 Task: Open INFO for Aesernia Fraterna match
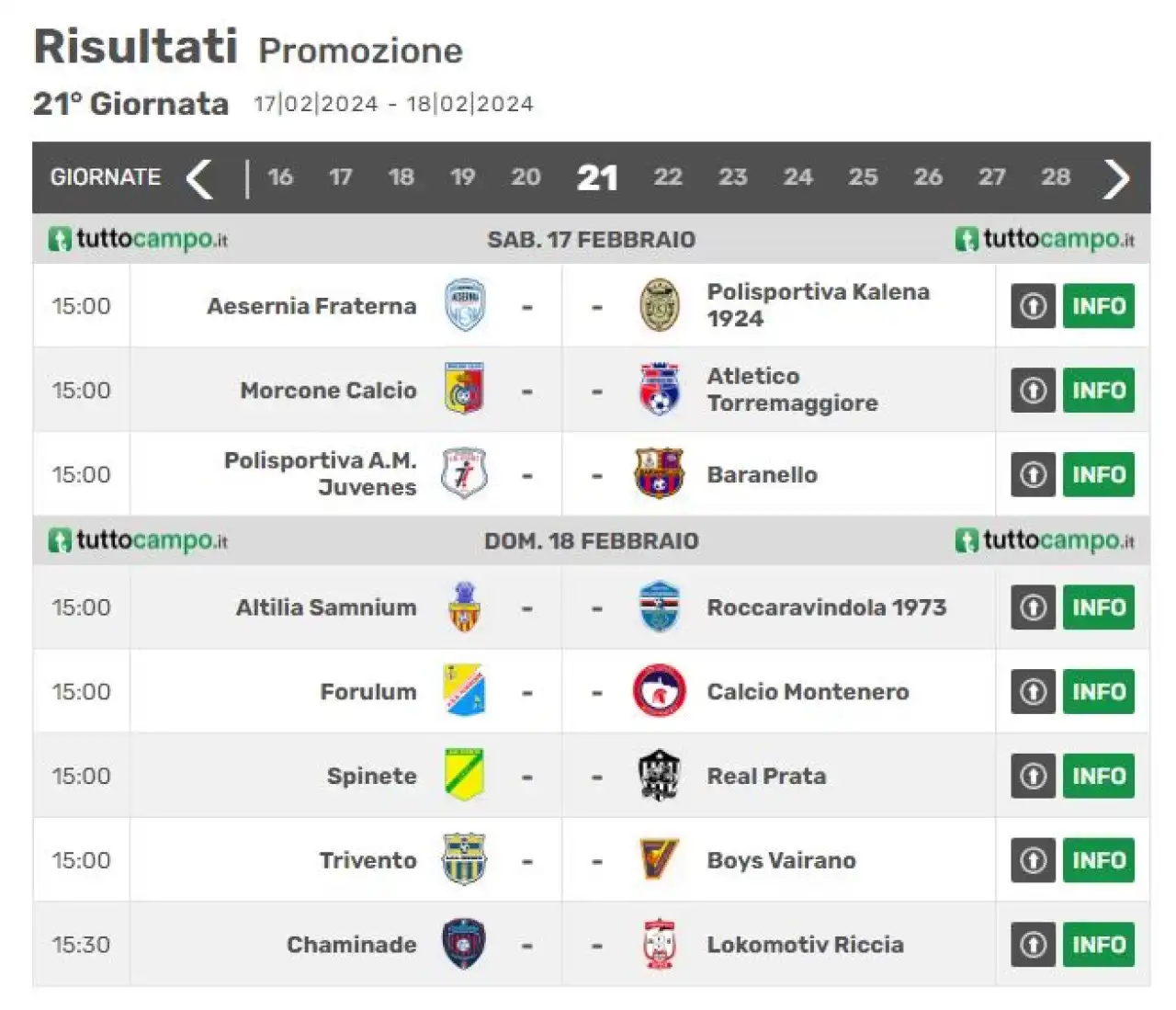1099,306
